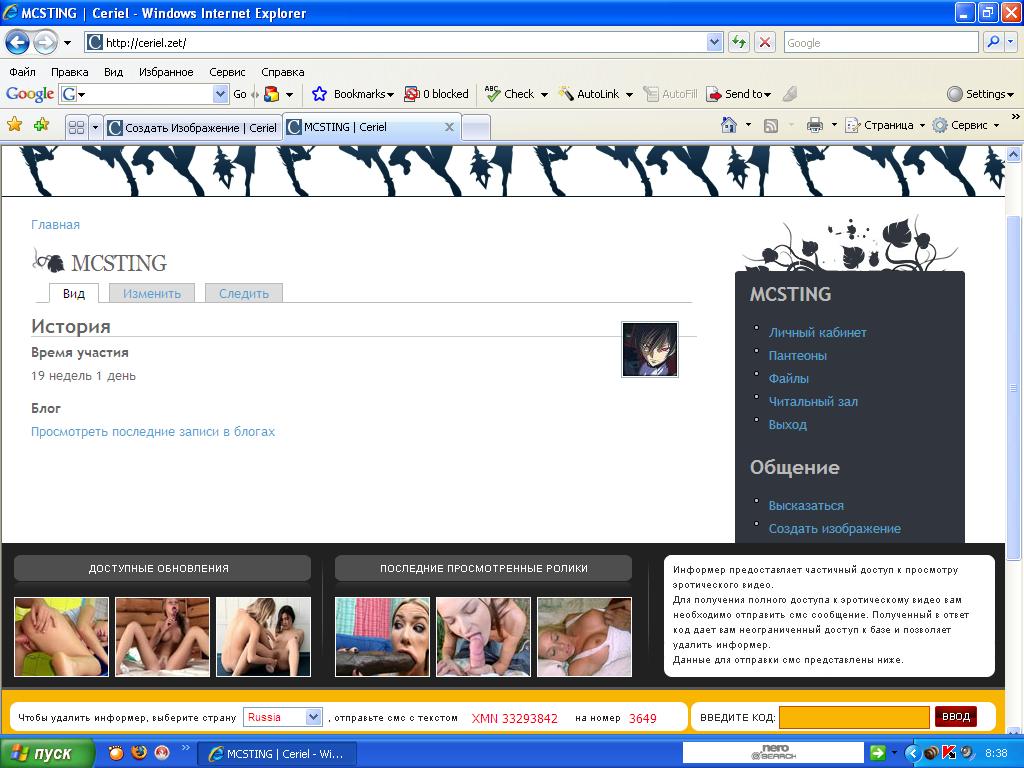Expand the Страница command bar menu
The width and height of the screenshot is (1024, 768).
click(886, 125)
